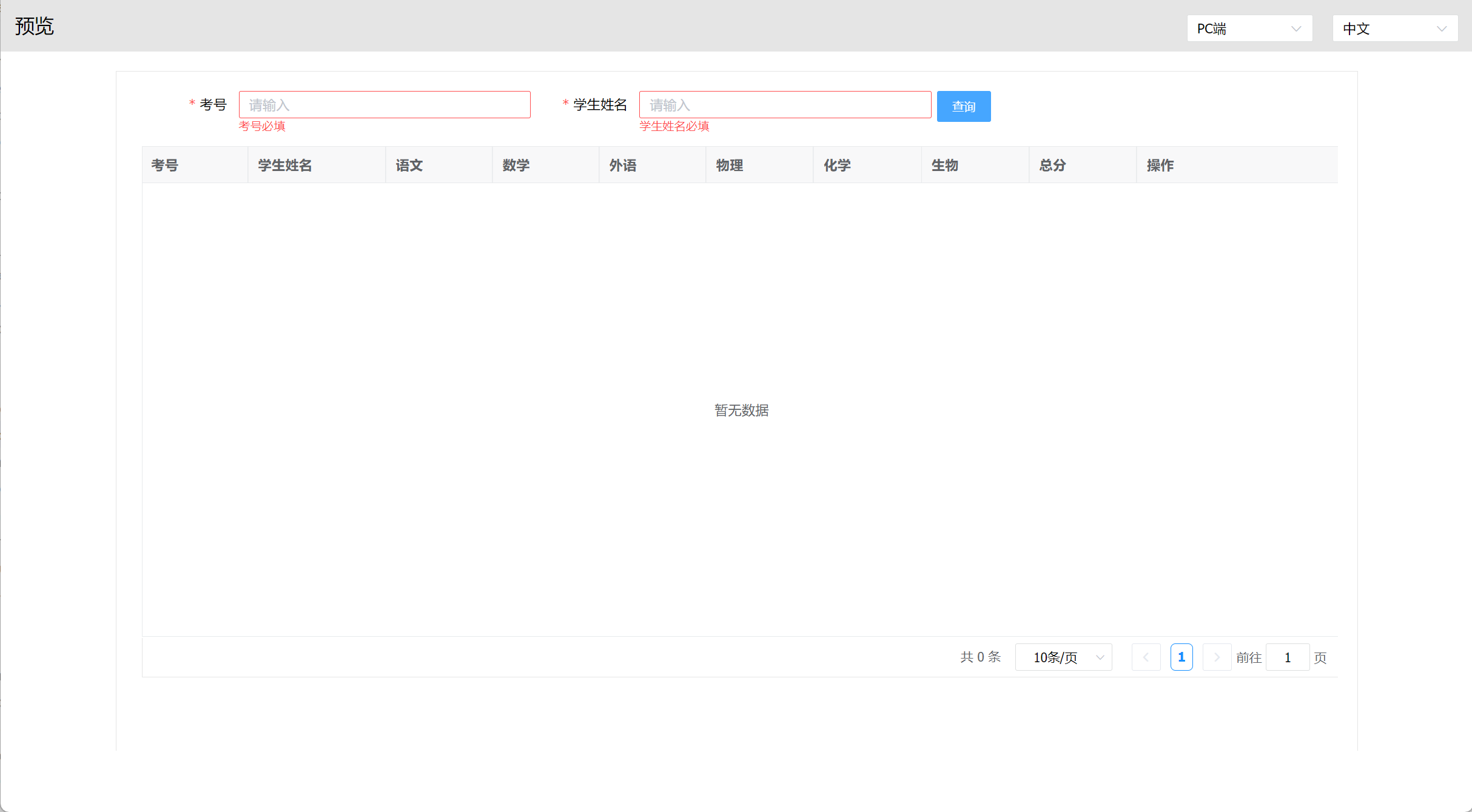Click the 总分 column header
The width and height of the screenshot is (1472, 812).
pyautogui.click(x=1052, y=165)
